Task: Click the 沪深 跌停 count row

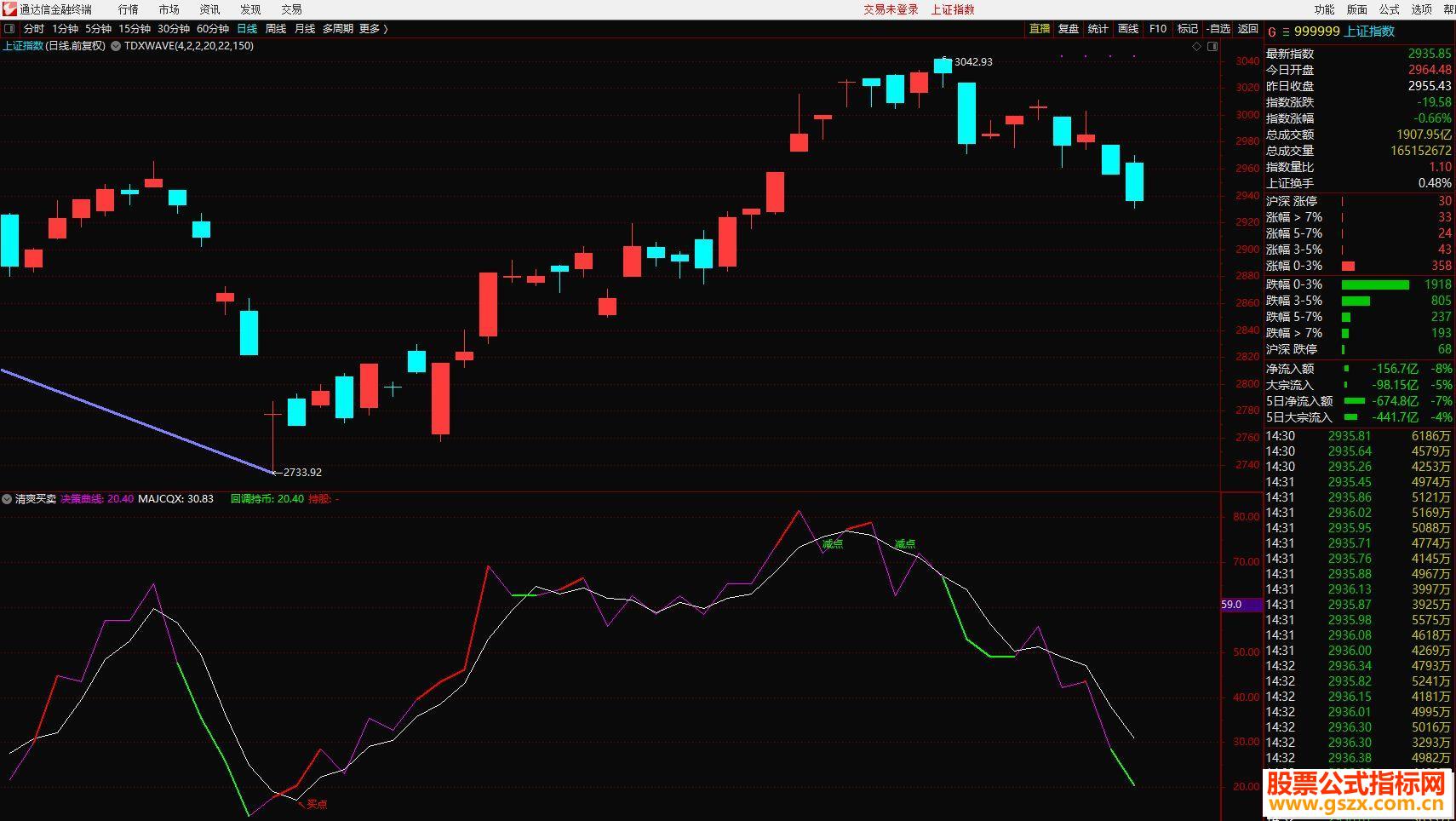Action: 1359,349
